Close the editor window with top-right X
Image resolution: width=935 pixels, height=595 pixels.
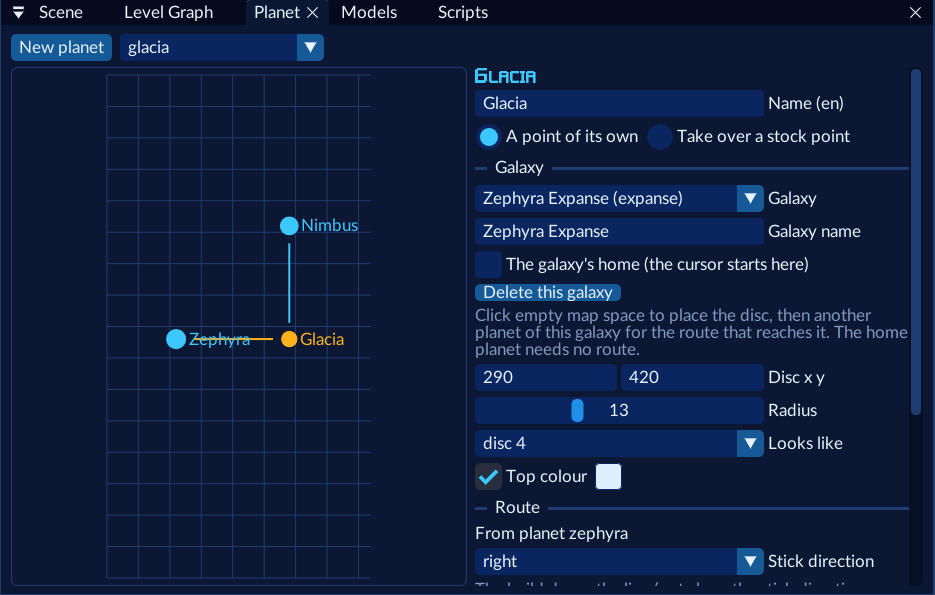click(x=915, y=13)
